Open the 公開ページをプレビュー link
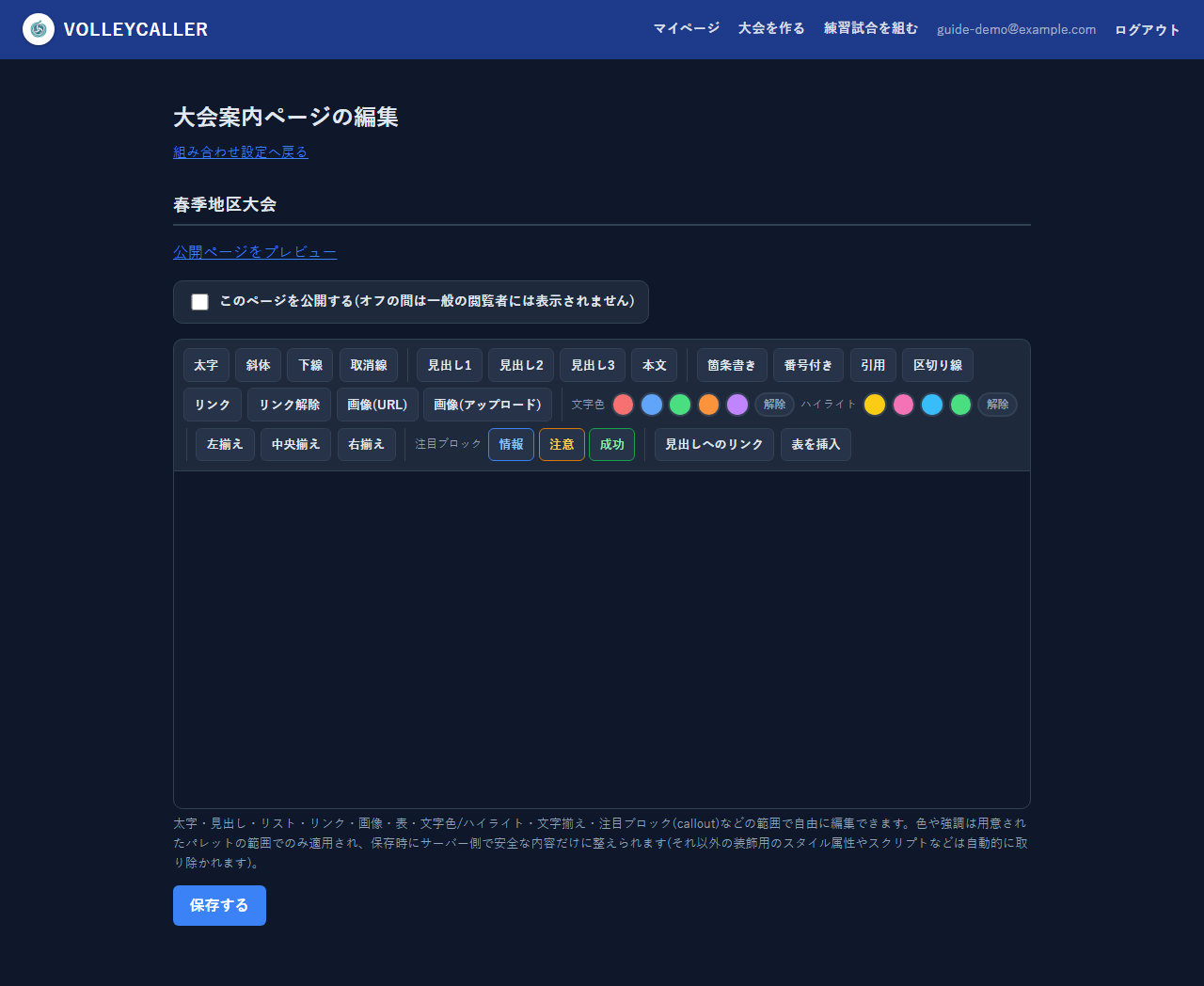The height and width of the screenshot is (986, 1204). pyautogui.click(x=255, y=251)
